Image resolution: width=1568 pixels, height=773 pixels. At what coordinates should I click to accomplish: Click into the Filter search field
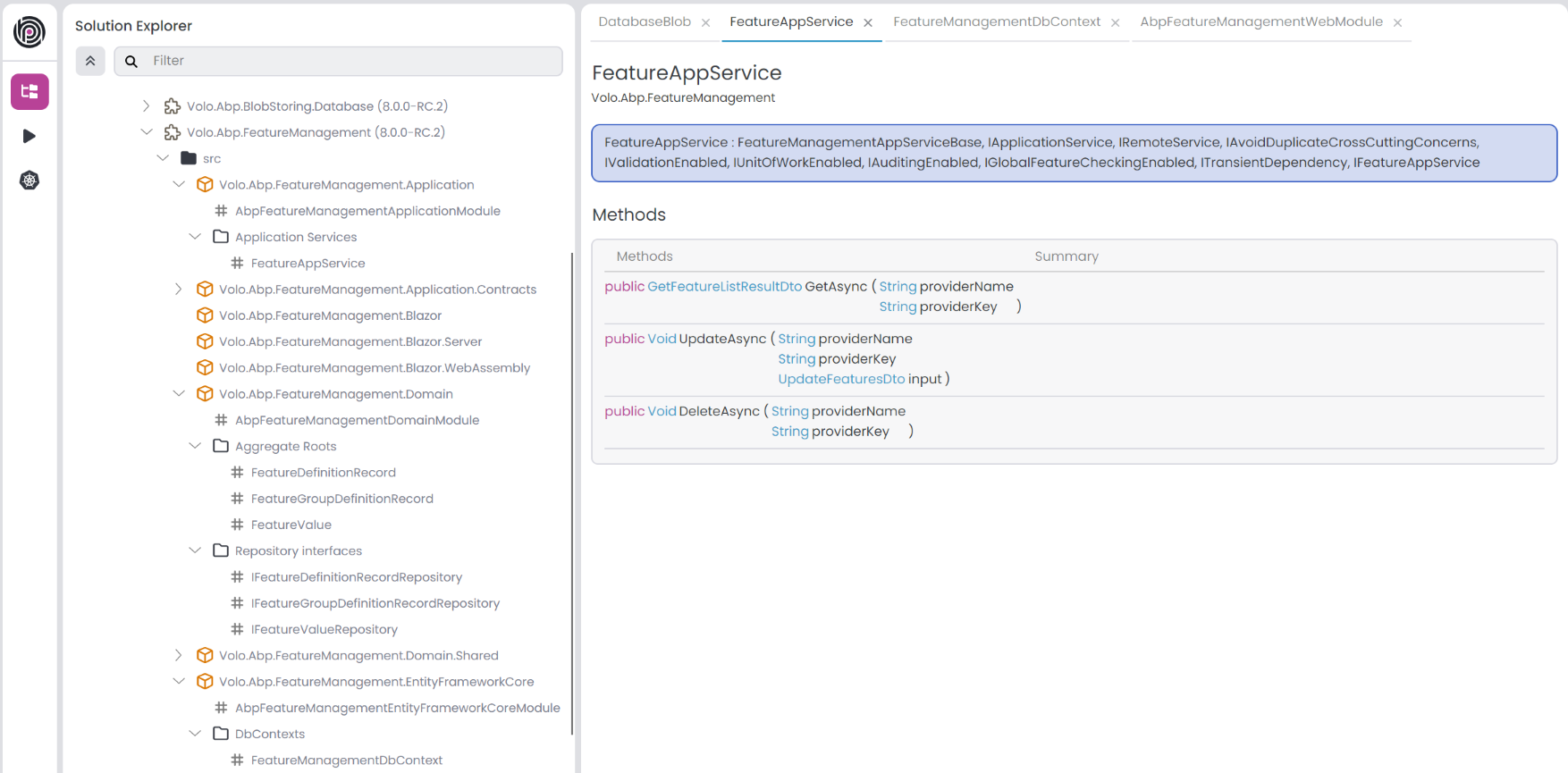point(349,61)
